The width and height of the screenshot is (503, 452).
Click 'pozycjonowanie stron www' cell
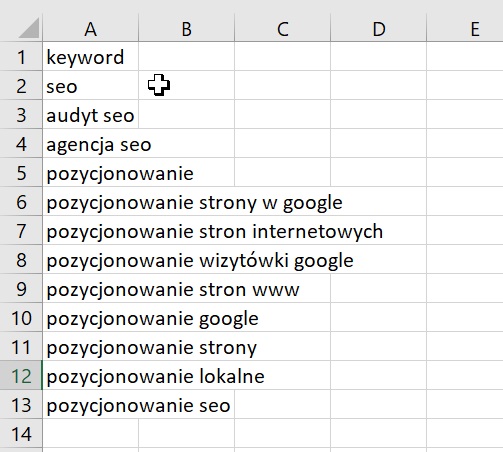[90, 288]
